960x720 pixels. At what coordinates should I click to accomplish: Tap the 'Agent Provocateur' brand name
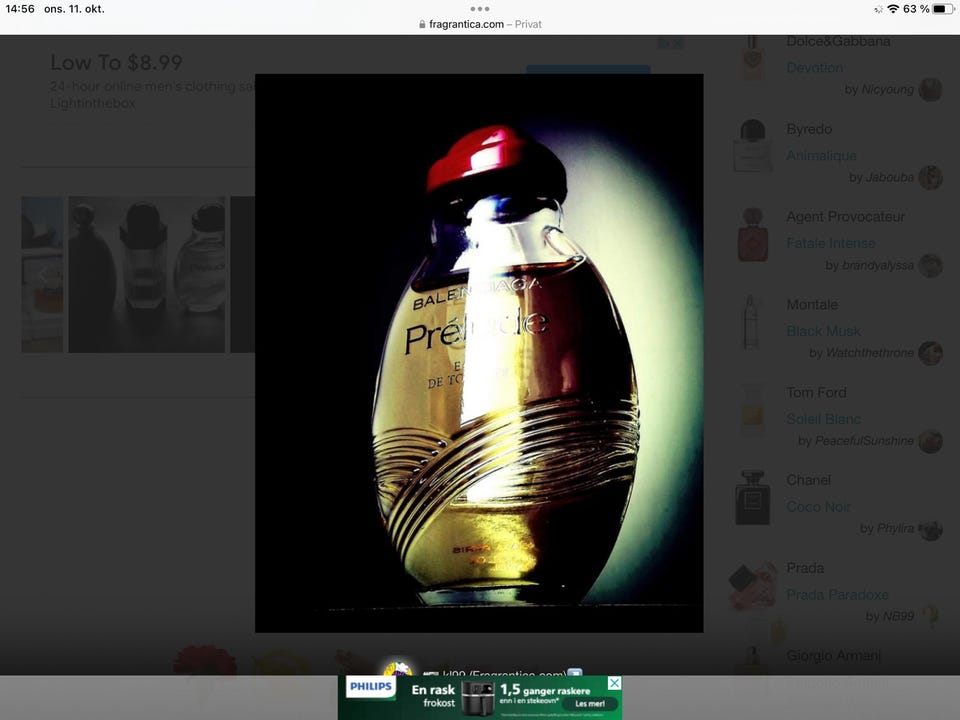846,217
